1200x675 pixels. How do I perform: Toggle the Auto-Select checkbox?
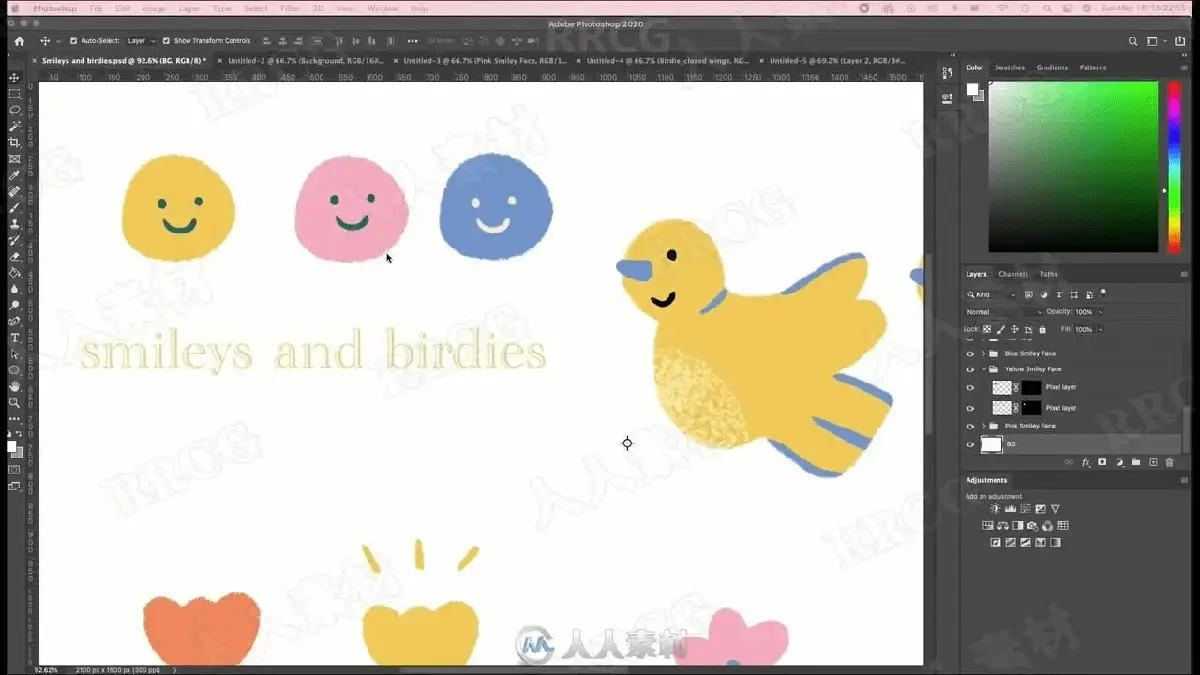tap(73, 41)
